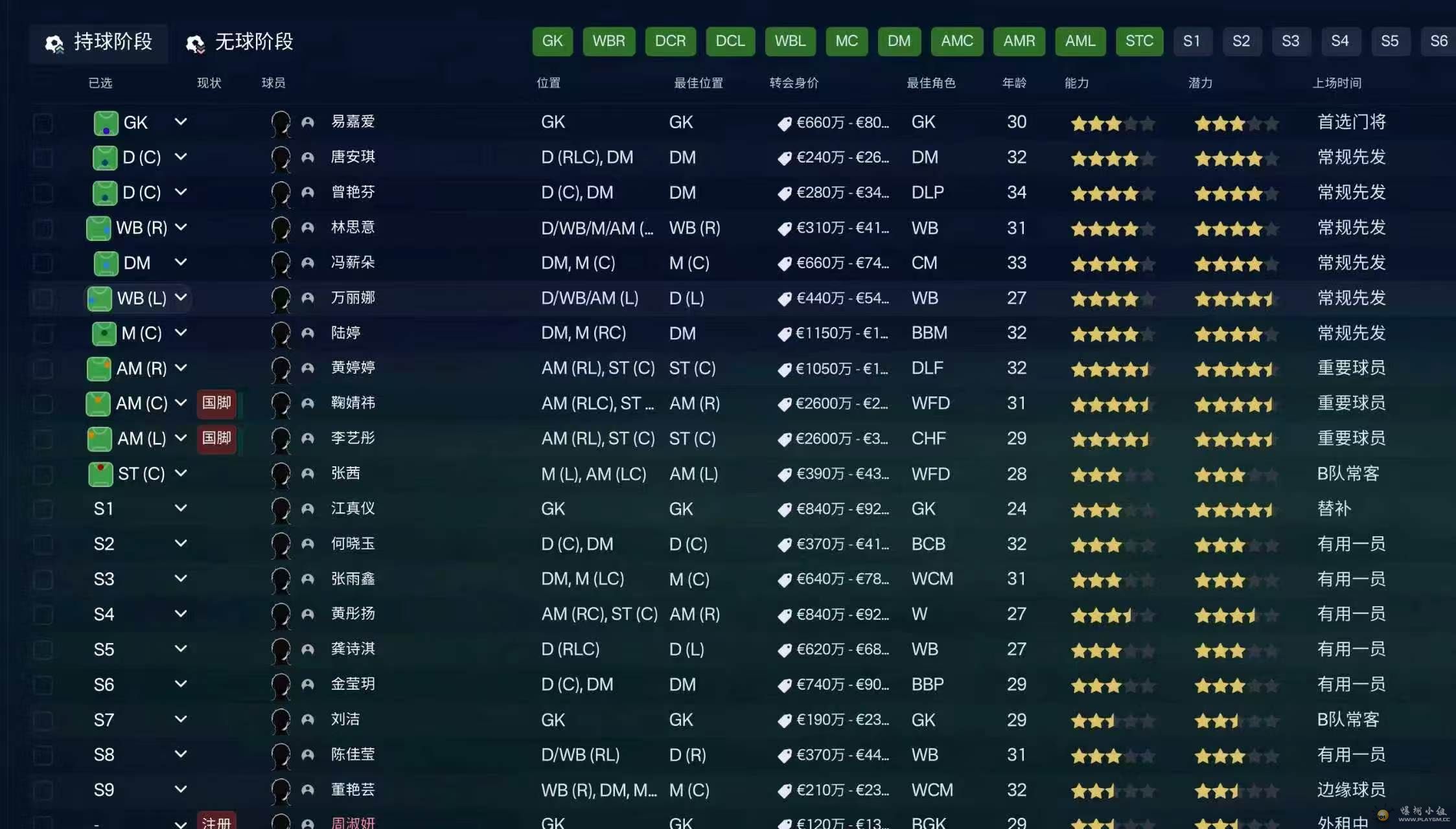
Task: Tick the checkbox for the S8 陈佳莹 row
Action: [43, 755]
